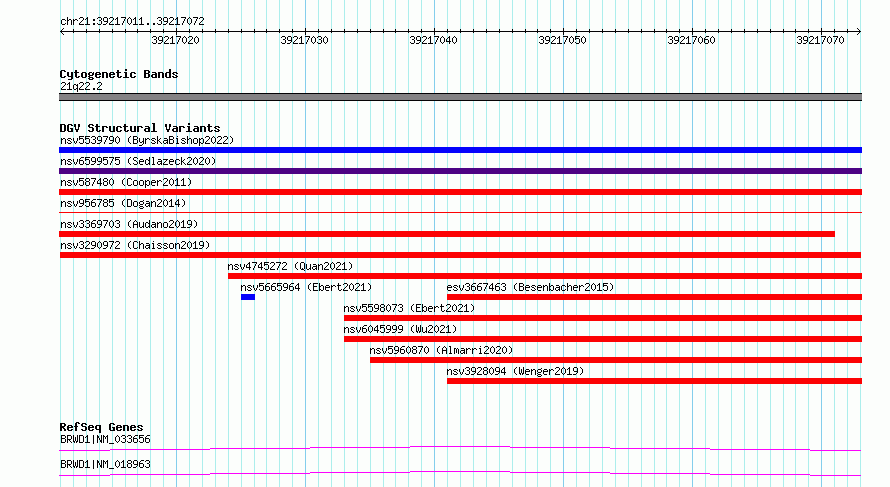The height and width of the screenshot is (487, 890).
Task: Click ruler position 39217020
Action: coord(175,40)
